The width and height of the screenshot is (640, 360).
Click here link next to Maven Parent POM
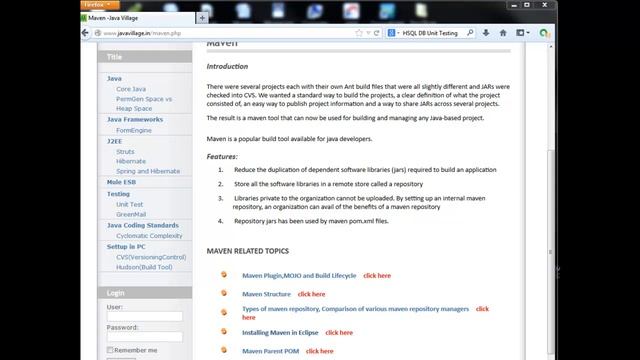(320, 351)
